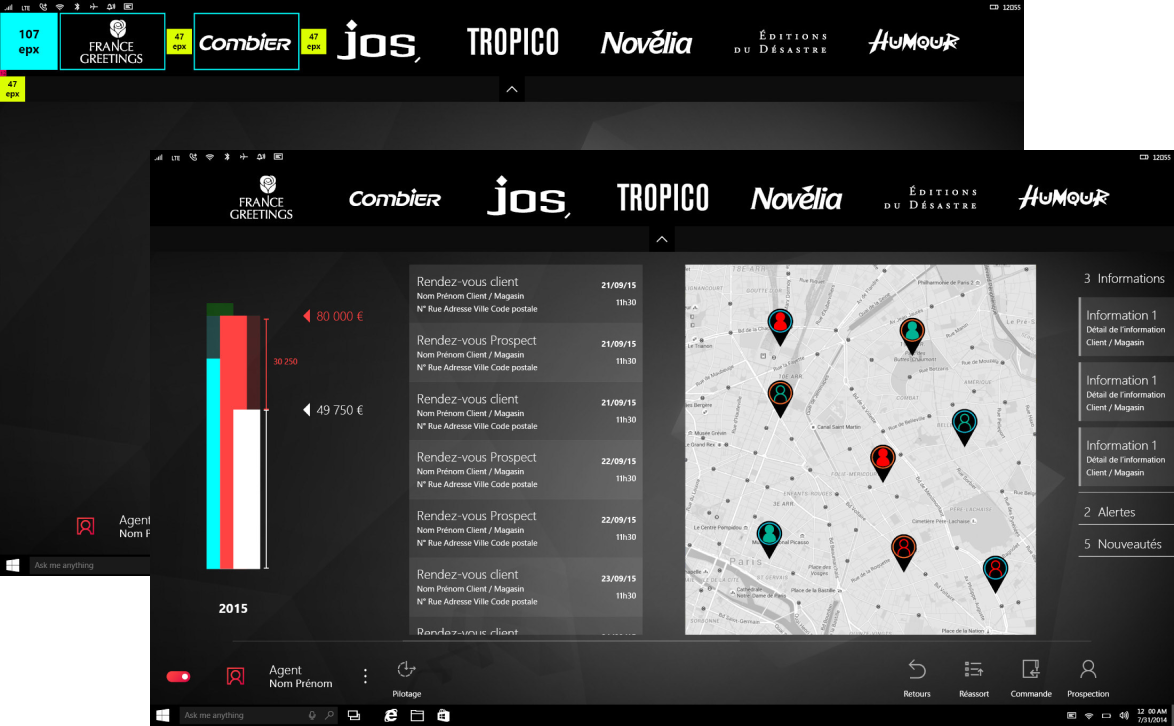Open the Pilotage dashboard icon
1174x726 pixels.
(x=406, y=671)
